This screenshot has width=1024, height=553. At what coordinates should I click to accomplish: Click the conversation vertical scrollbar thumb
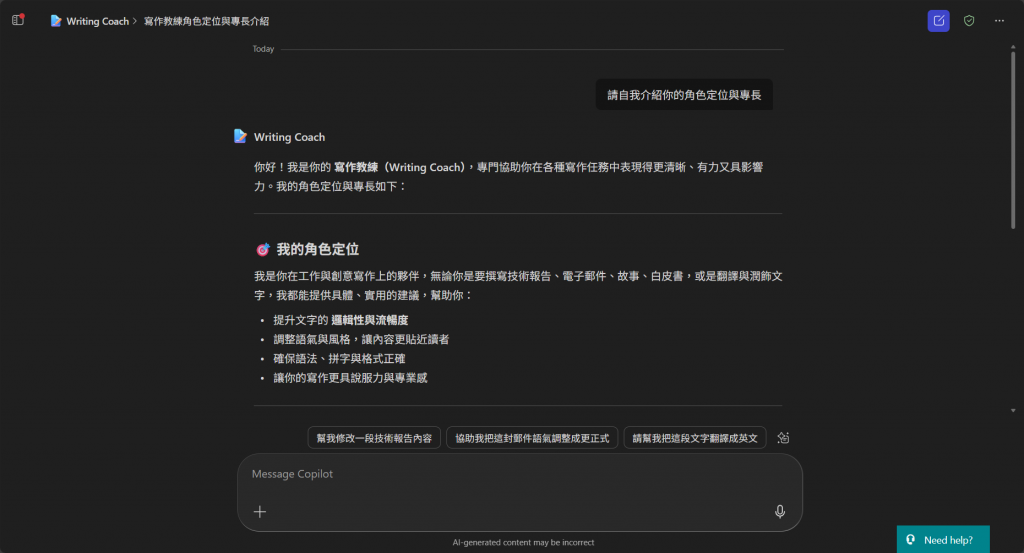point(1013,140)
